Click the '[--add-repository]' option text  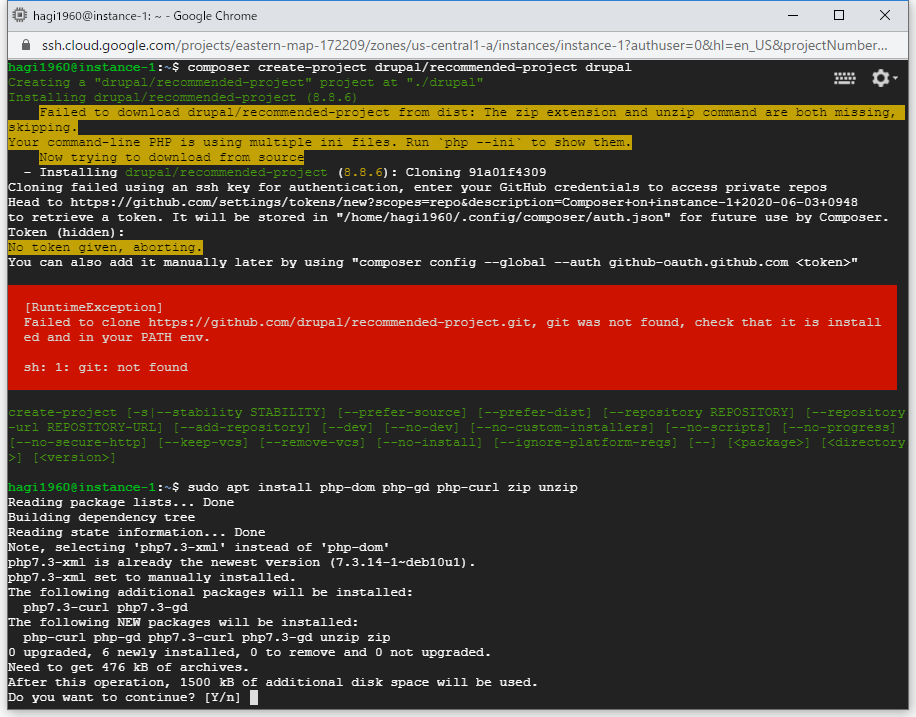point(242,428)
